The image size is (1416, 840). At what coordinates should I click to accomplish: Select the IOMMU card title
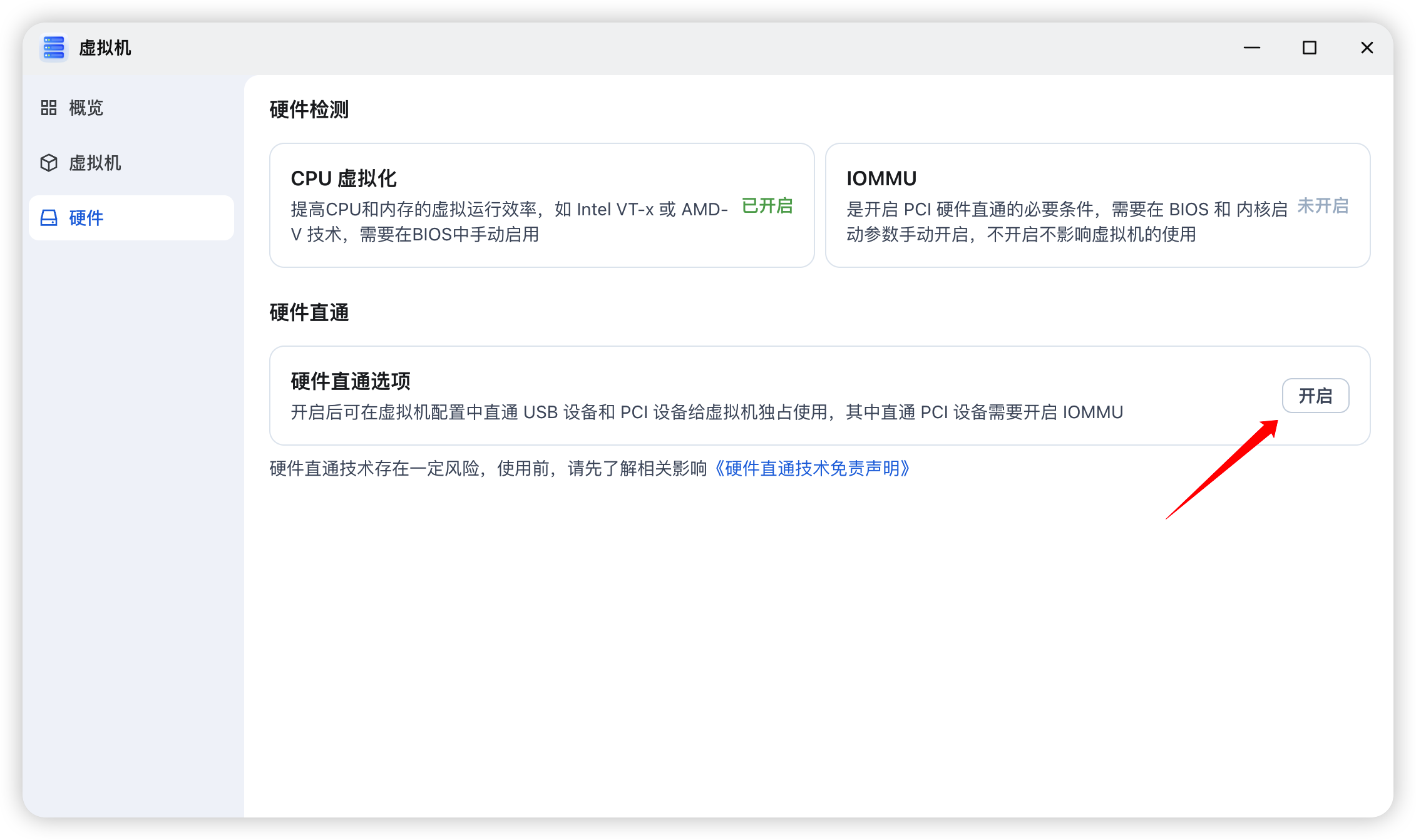click(x=881, y=178)
